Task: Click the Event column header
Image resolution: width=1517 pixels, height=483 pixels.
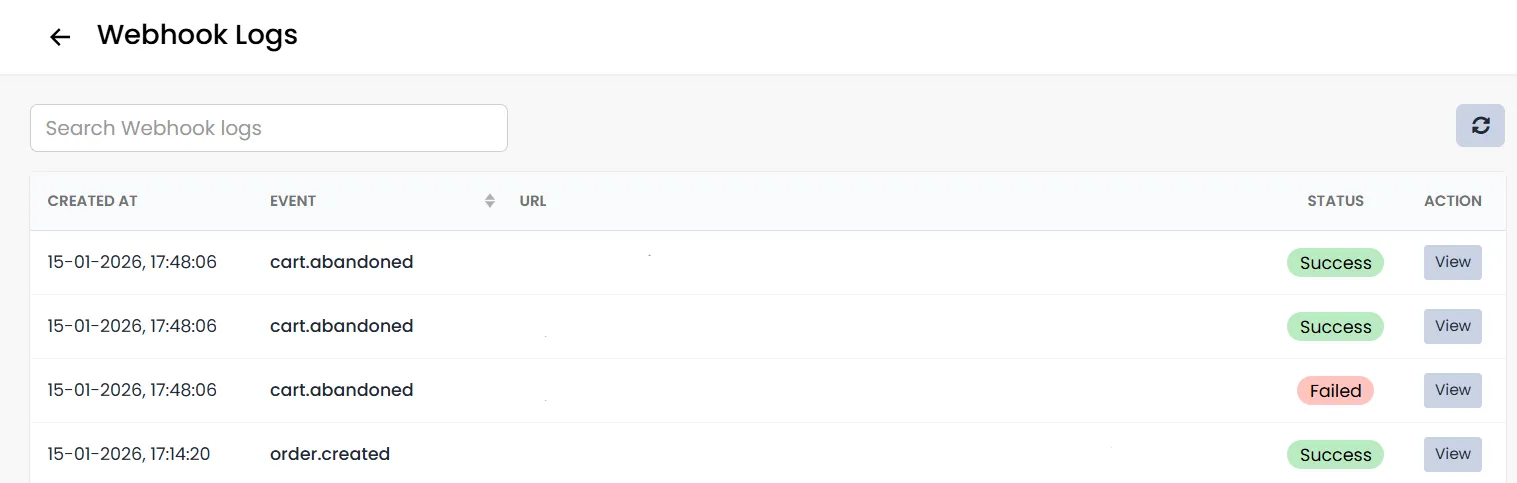Action: point(293,201)
